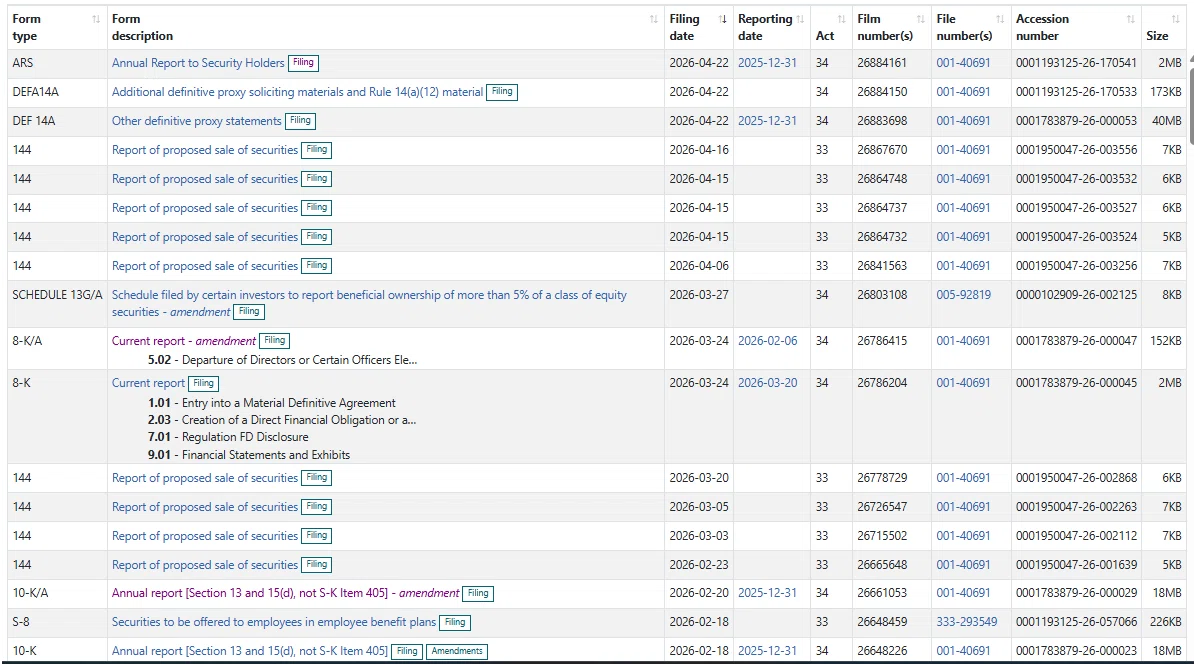Select the 173KB size value
Screen dimensions: 1196x666
click(1165, 92)
